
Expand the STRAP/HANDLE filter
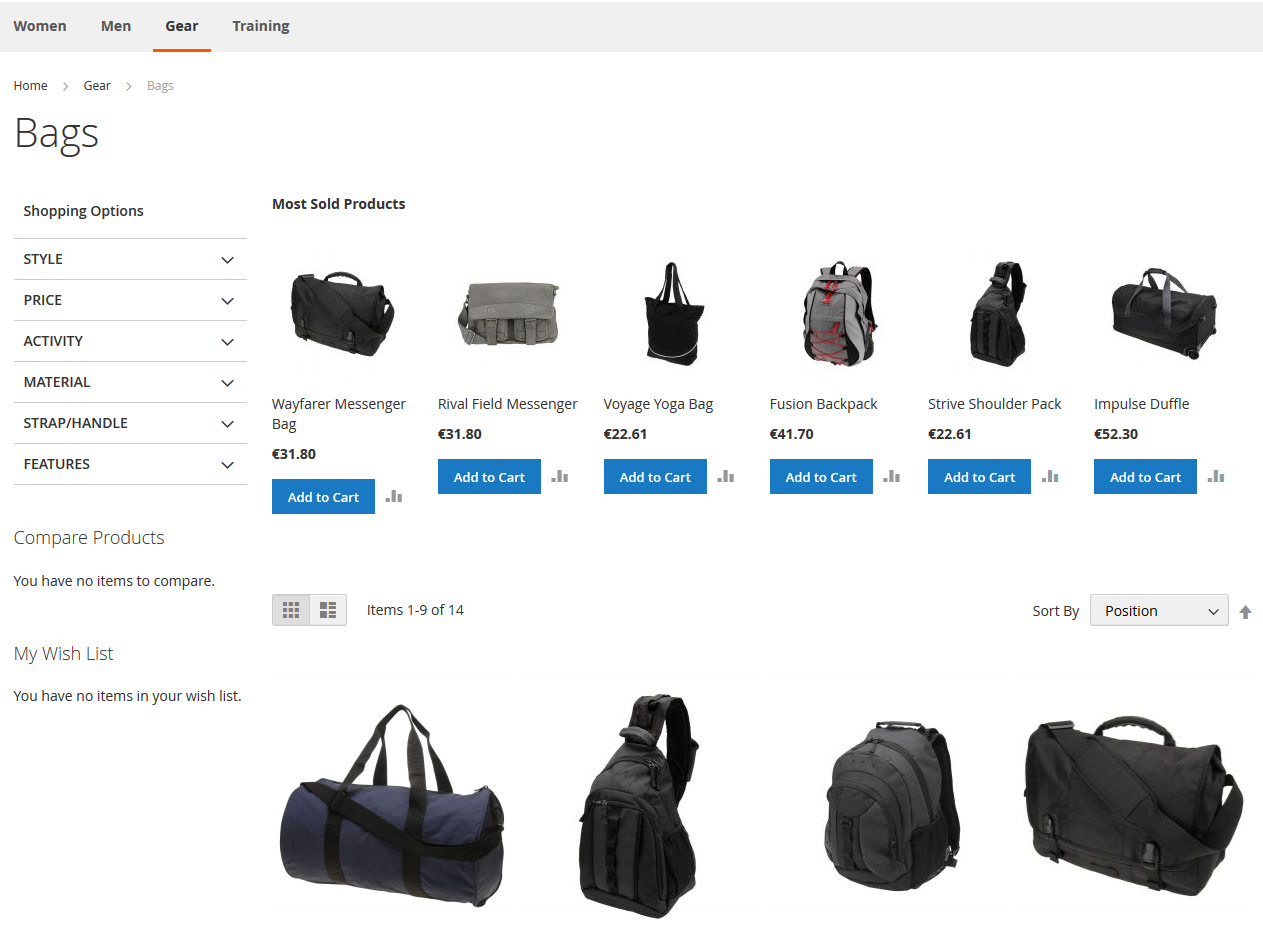pyautogui.click(x=130, y=423)
